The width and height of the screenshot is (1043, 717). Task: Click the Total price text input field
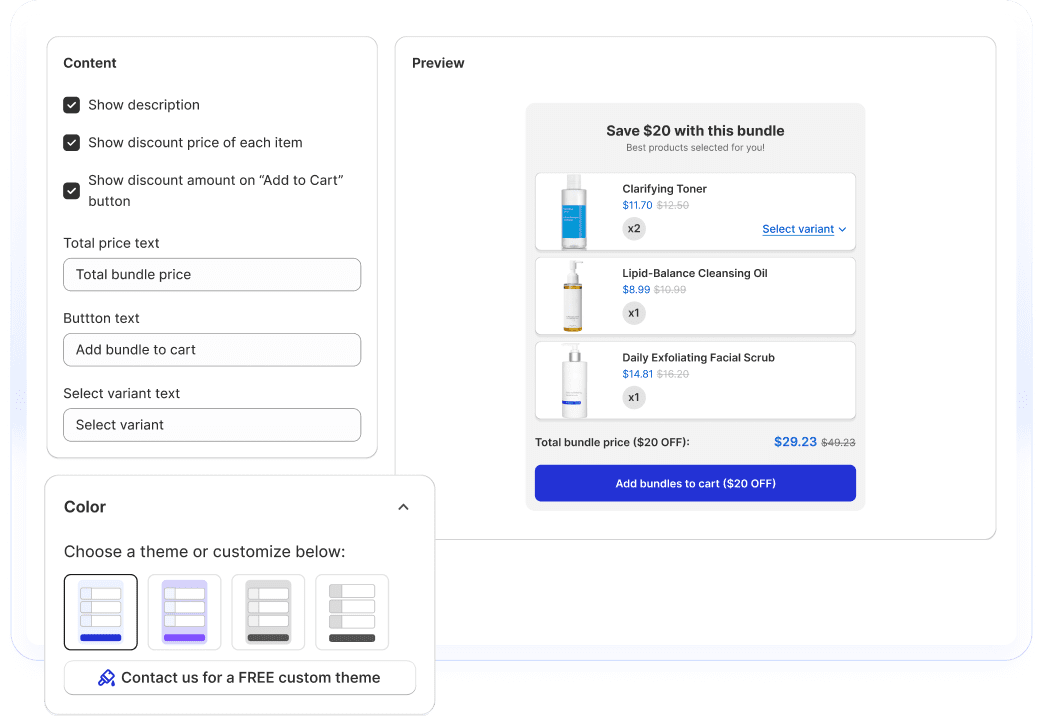tap(212, 275)
